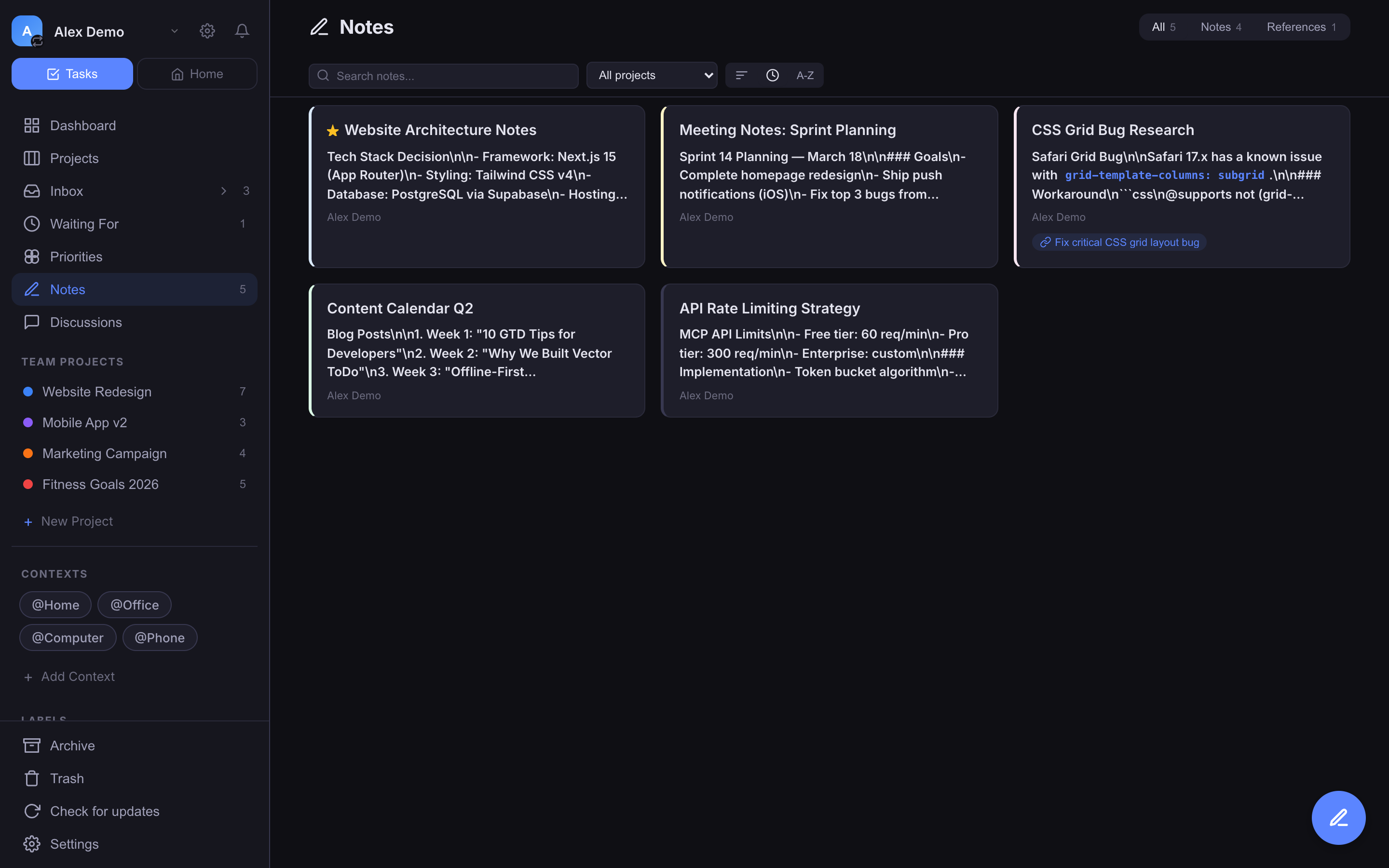Toggle the star on Website Architecture Notes

(332, 131)
